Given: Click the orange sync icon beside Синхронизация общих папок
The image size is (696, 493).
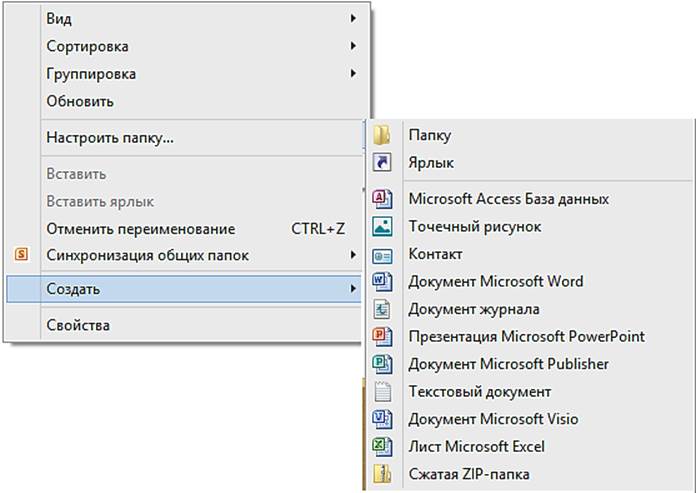Looking at the screenshot, I should tap(21, 254).
